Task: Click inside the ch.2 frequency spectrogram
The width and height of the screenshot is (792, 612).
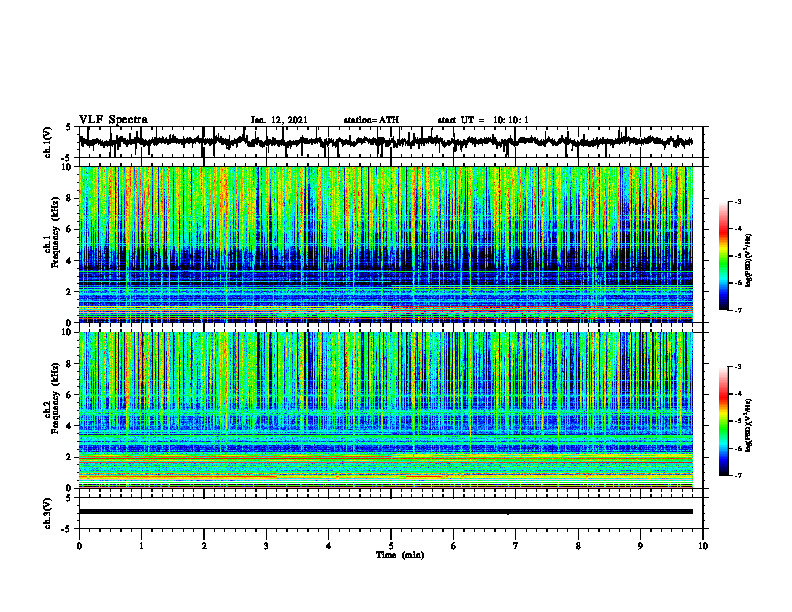Action: [386, 410]
